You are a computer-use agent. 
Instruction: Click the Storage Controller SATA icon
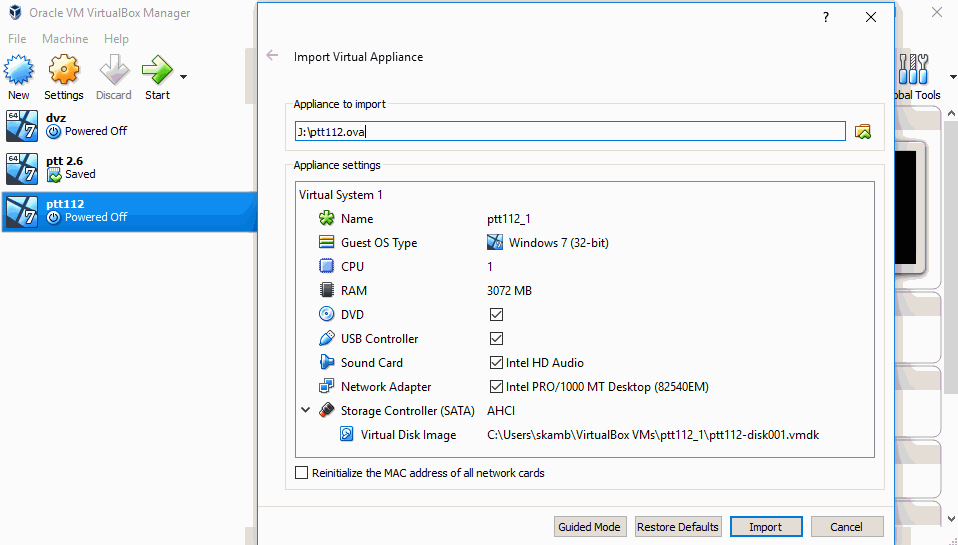coord(327,410)
